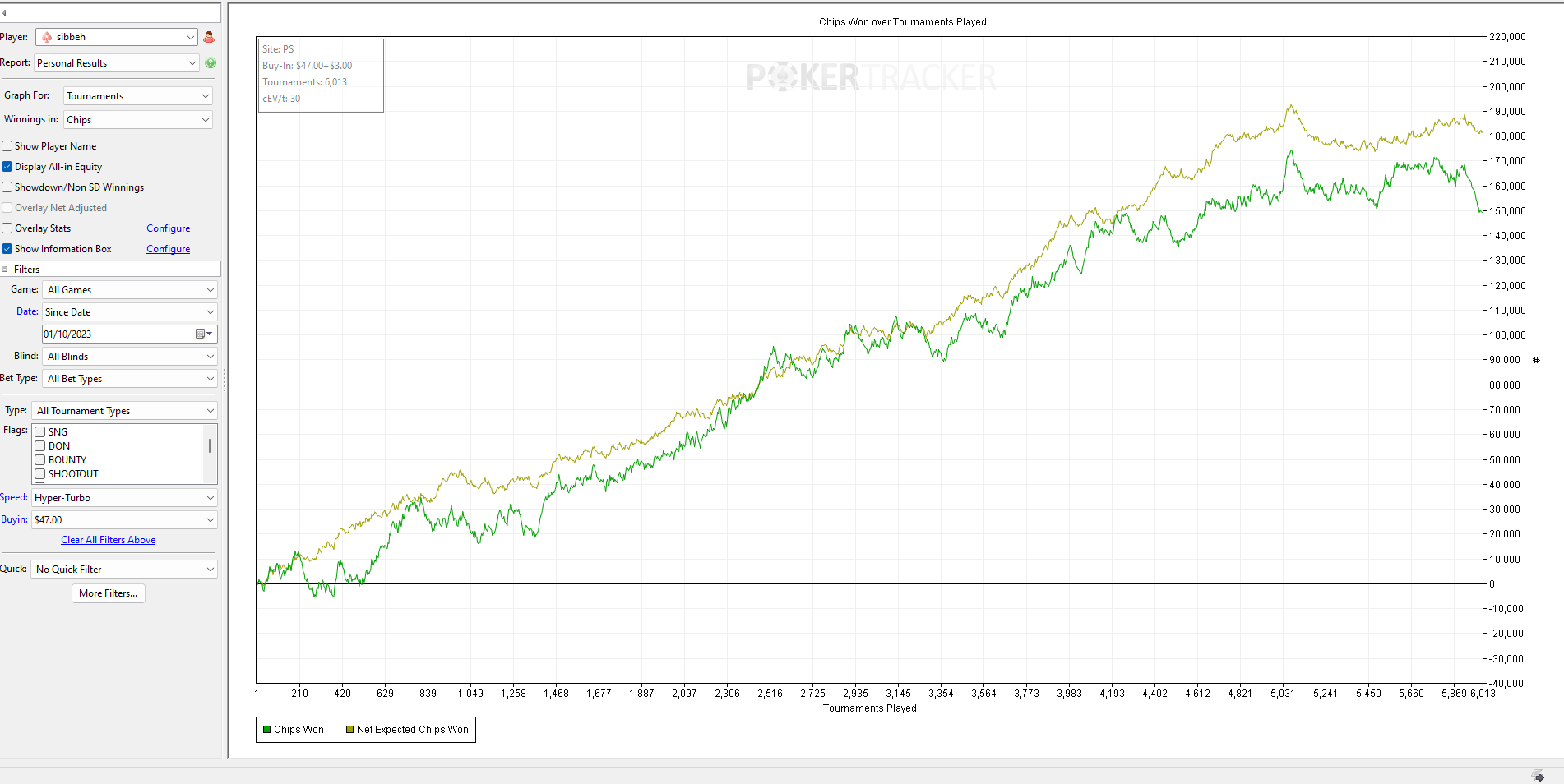Uncheck Display All-in Equity

click(x=7, y=167)
